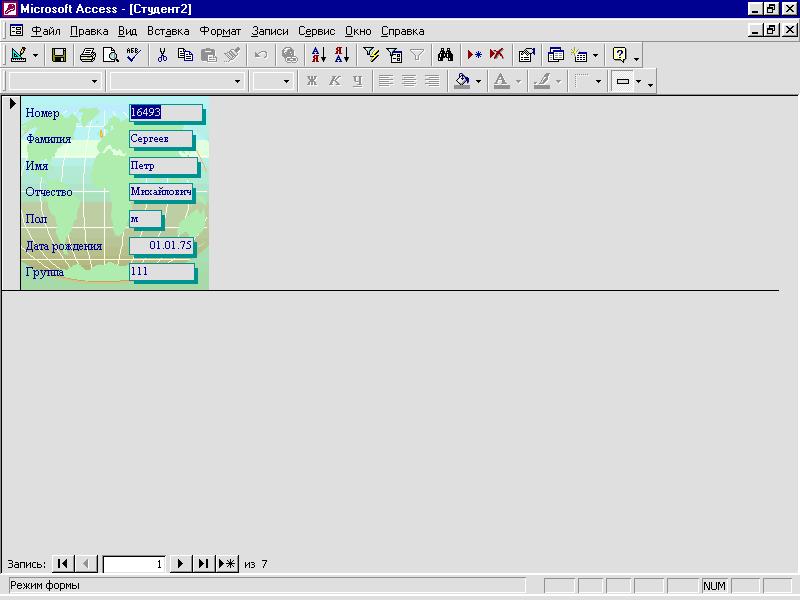Image resolution: width=800 pixels, height=600 pixels.
Task: Click the Дата рождения field 01.01.75
Action: pos(161,245)
